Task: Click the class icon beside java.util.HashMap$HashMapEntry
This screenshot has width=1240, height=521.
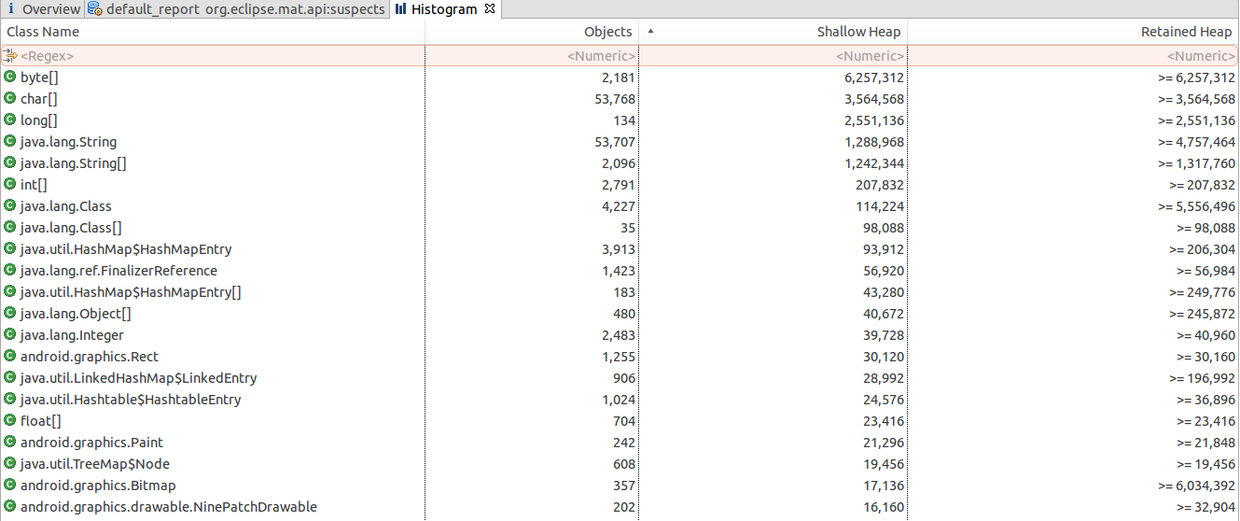Action: pos(10,249)
